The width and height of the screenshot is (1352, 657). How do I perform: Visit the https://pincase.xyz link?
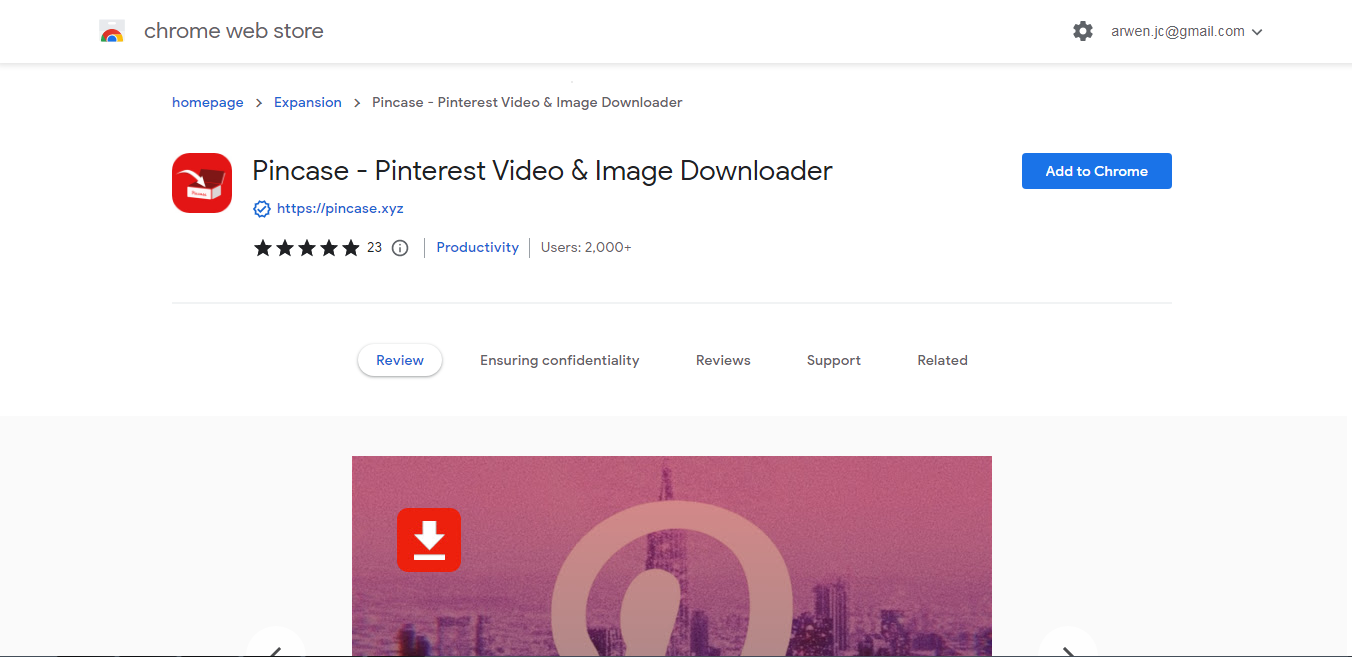[340, 209]
